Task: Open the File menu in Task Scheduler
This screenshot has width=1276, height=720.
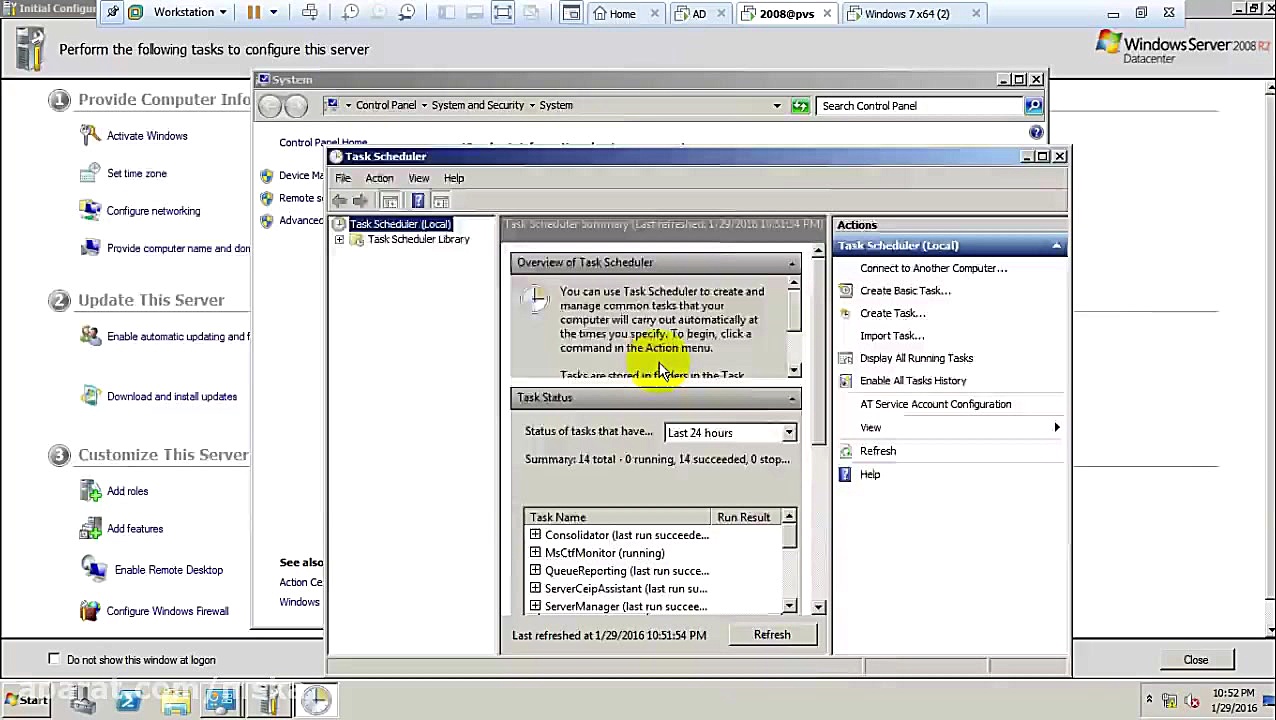Action: coord(343,178)
